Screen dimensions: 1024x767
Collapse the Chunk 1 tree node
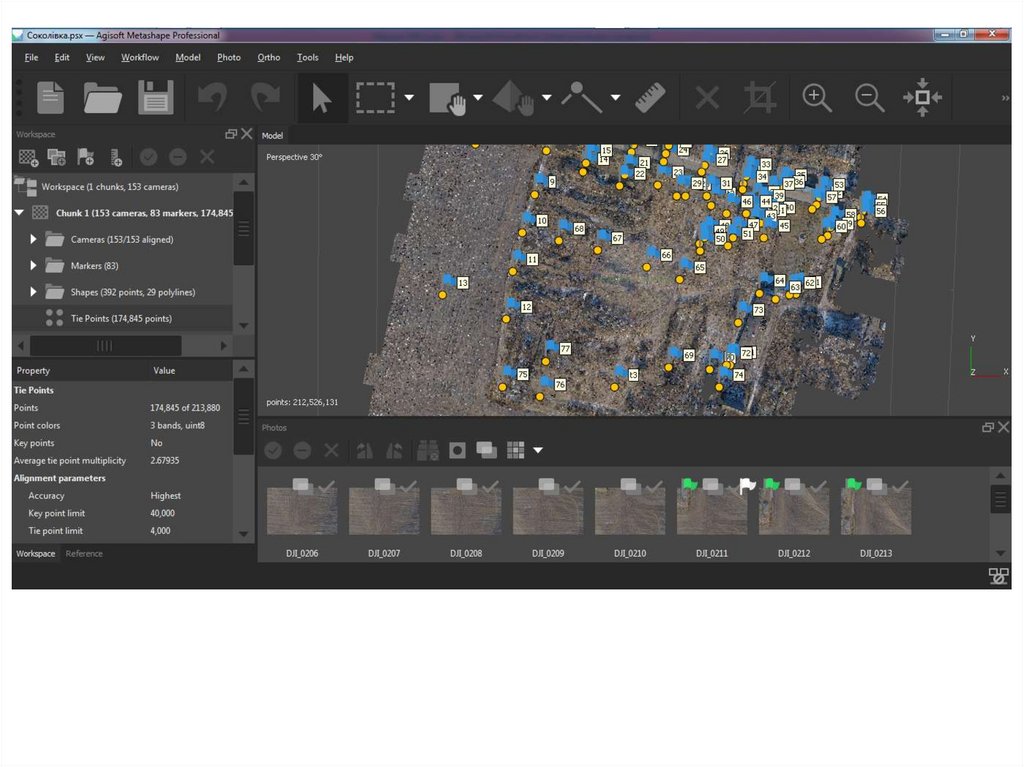pyautogui.click(x=19, y=213)
